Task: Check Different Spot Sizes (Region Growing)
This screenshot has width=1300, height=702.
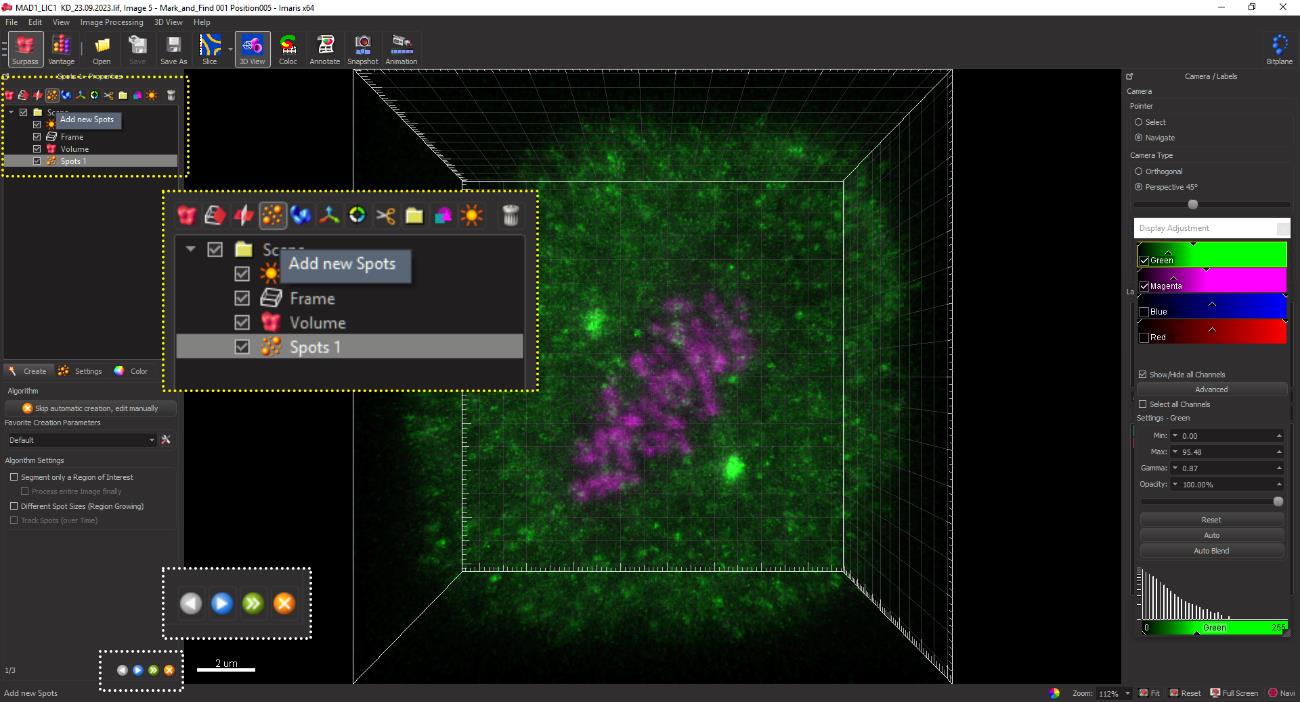Action: pyautogui.click(x=14, y=506)
